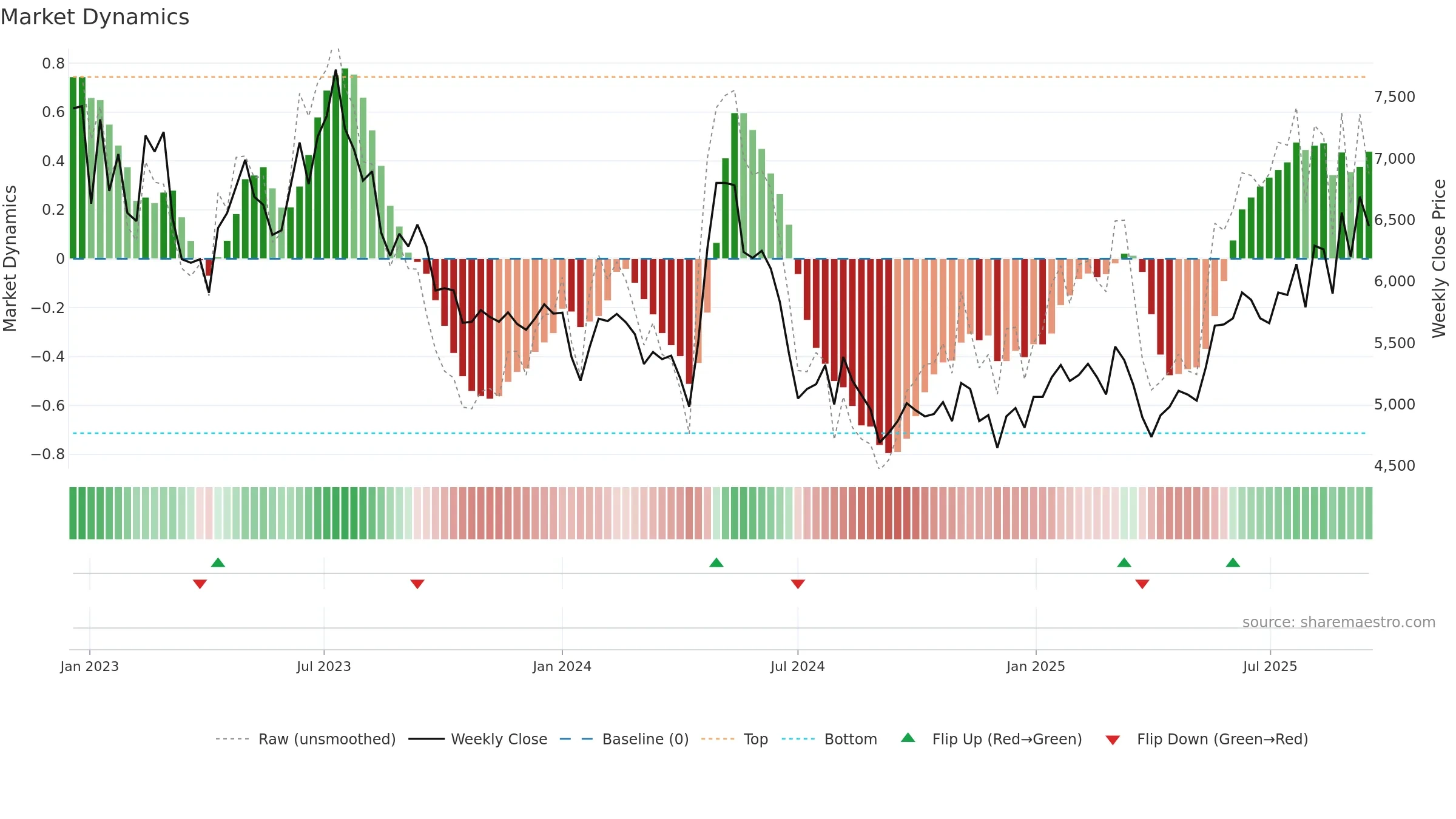Click the Market Dynamics y-axis title
The image size is (1456, 819).
pos(10,258)
